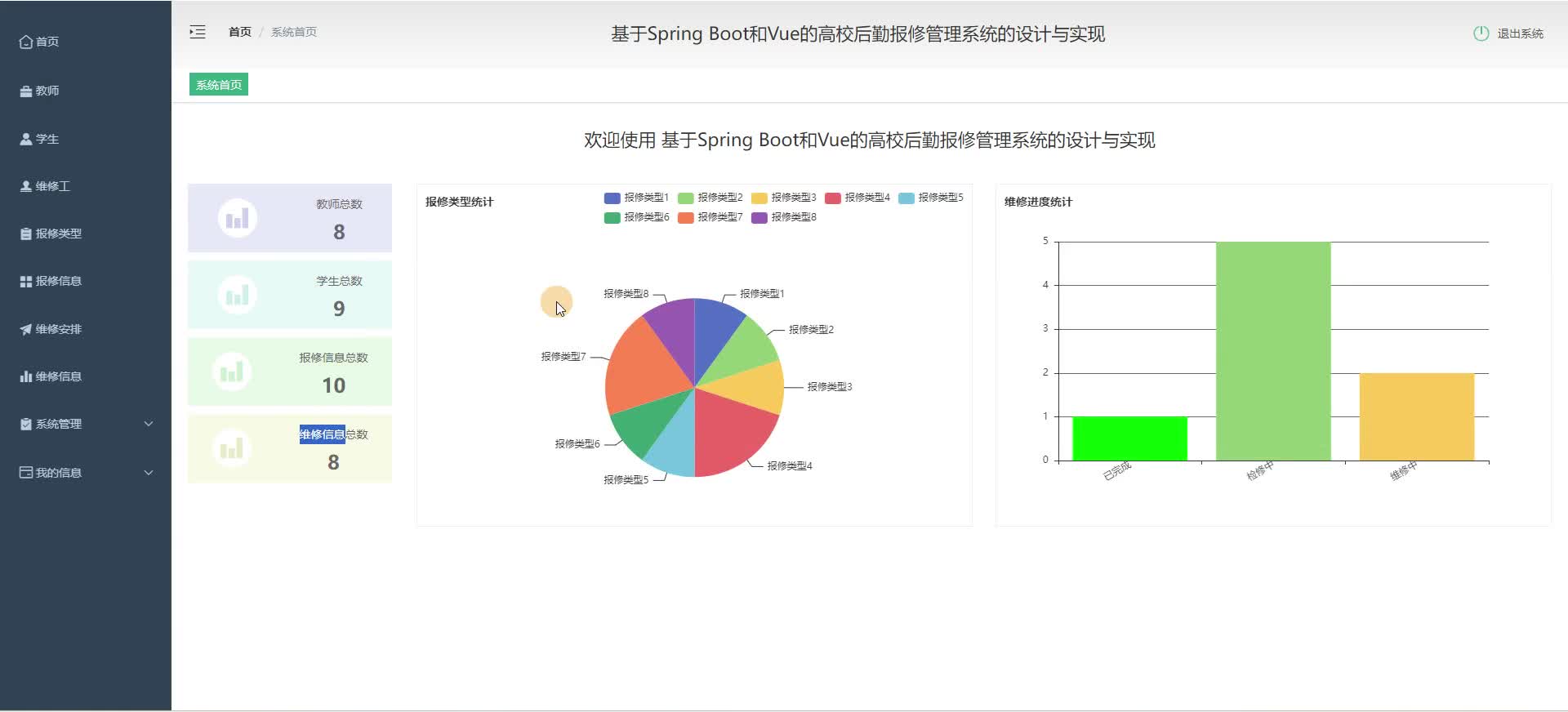Select the green 系统首页 tab
The width and height of the screenshot is (1568, 712).
pyautogui.click(x=219, y=85)
